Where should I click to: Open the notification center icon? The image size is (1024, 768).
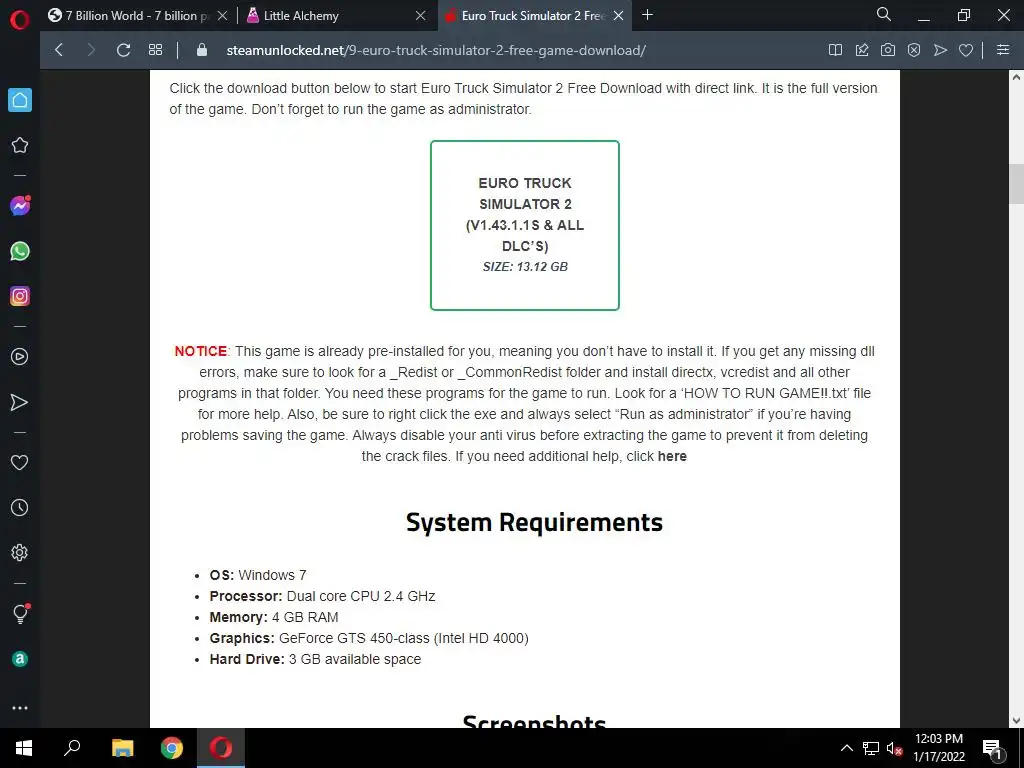(992, 748)
